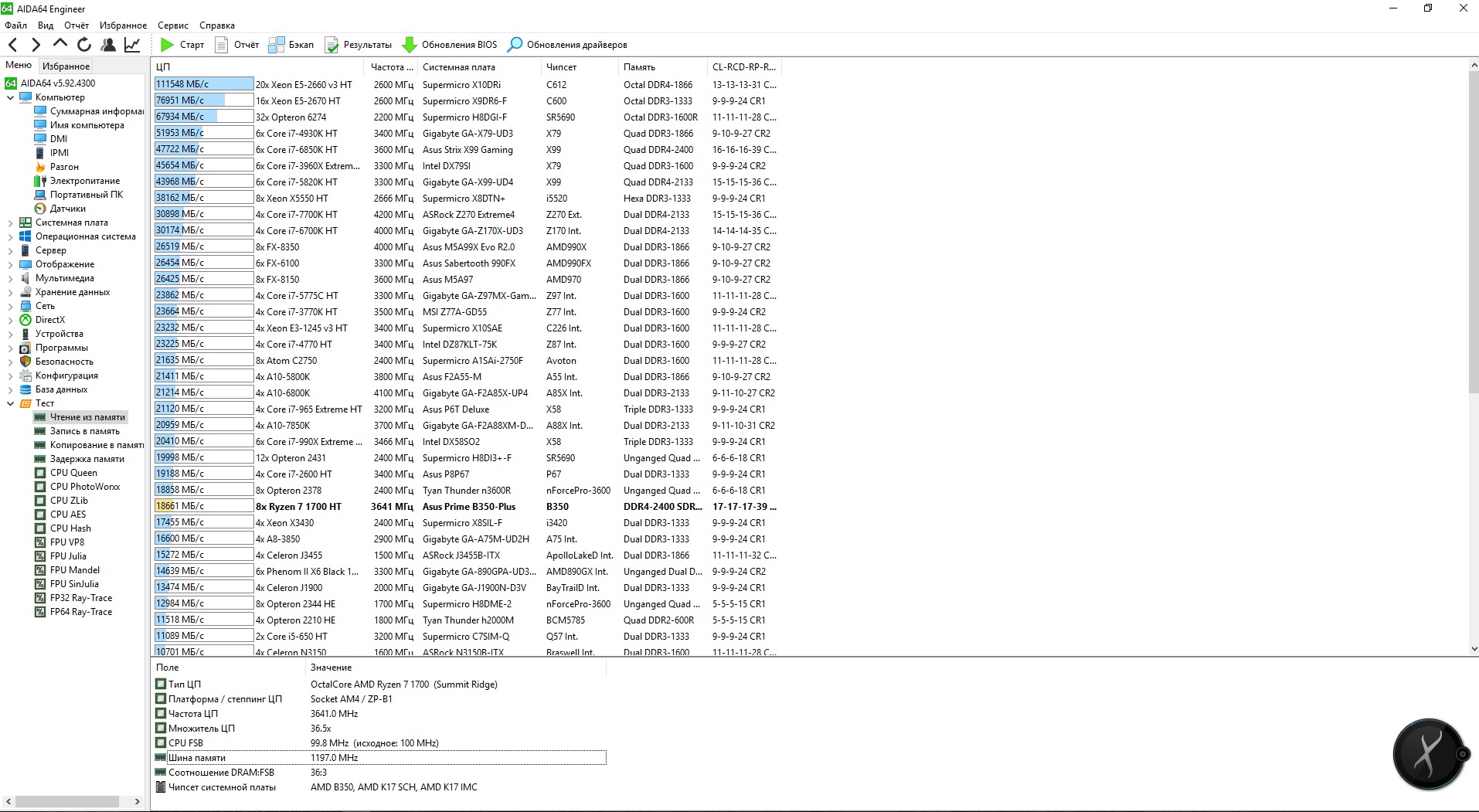Sort by the Чипсет column header

(x=580, y=67)
